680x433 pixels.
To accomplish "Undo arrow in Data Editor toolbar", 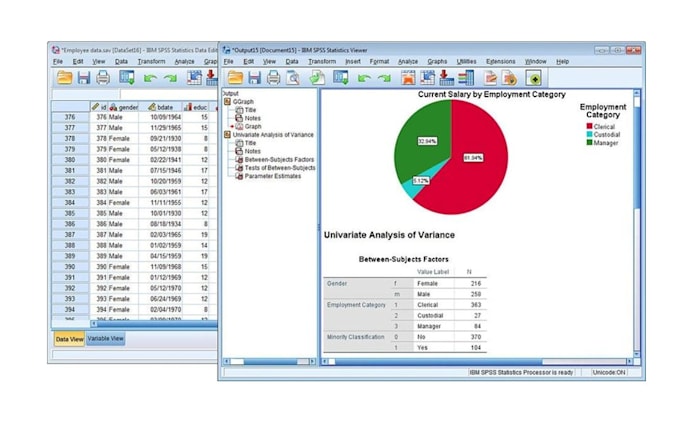I will tap(150, 78).
